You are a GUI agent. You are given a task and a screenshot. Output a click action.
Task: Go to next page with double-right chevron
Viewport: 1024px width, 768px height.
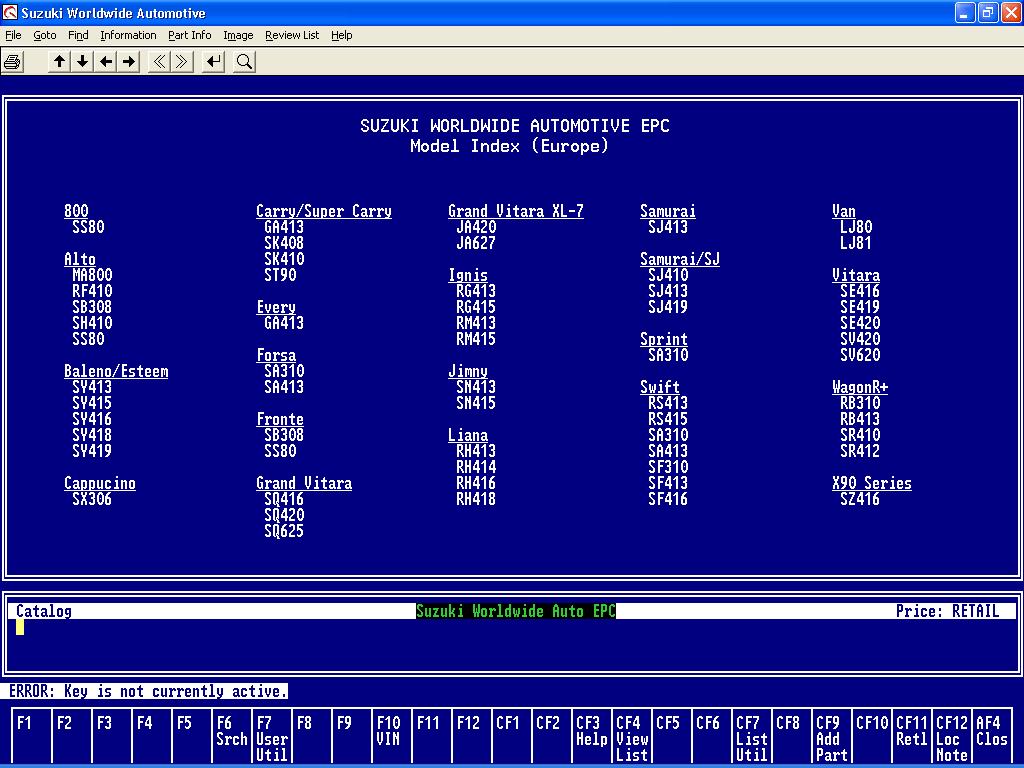click(182, 62)
